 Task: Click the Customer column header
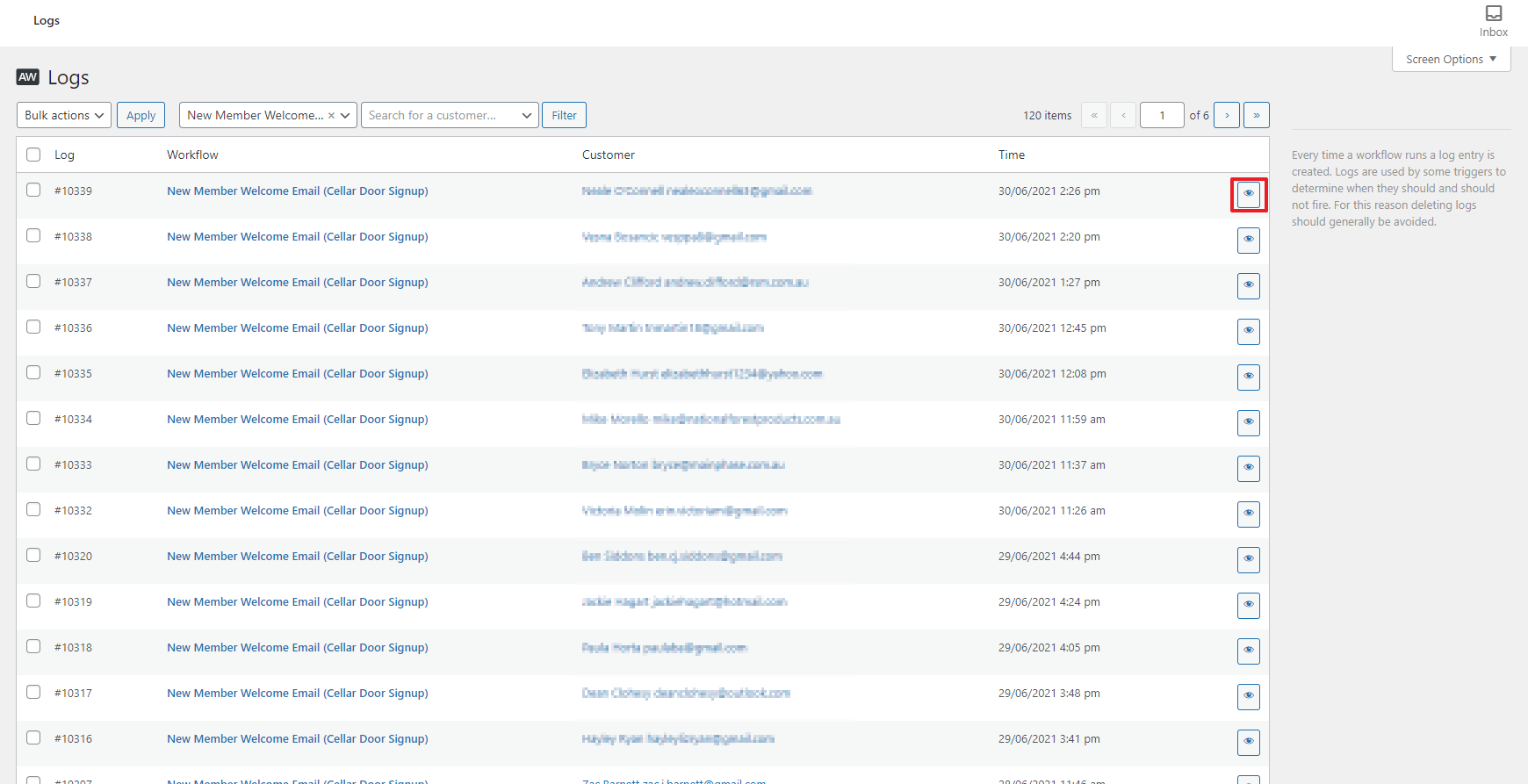(609, 155)
